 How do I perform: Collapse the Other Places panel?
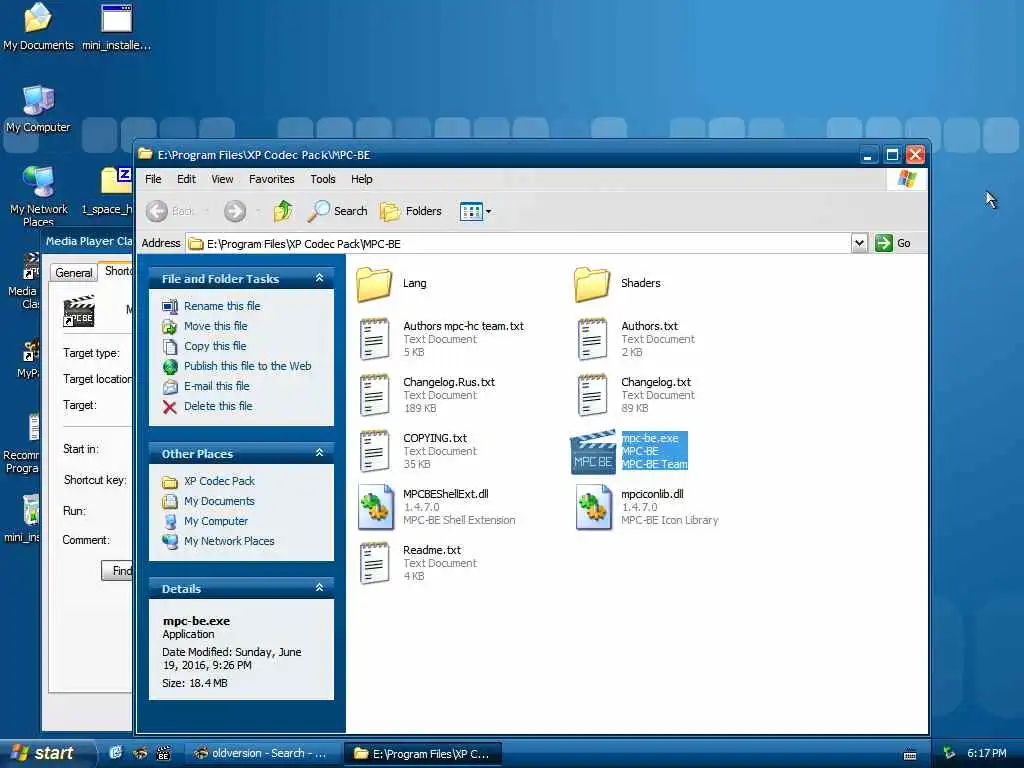(319, 453)
